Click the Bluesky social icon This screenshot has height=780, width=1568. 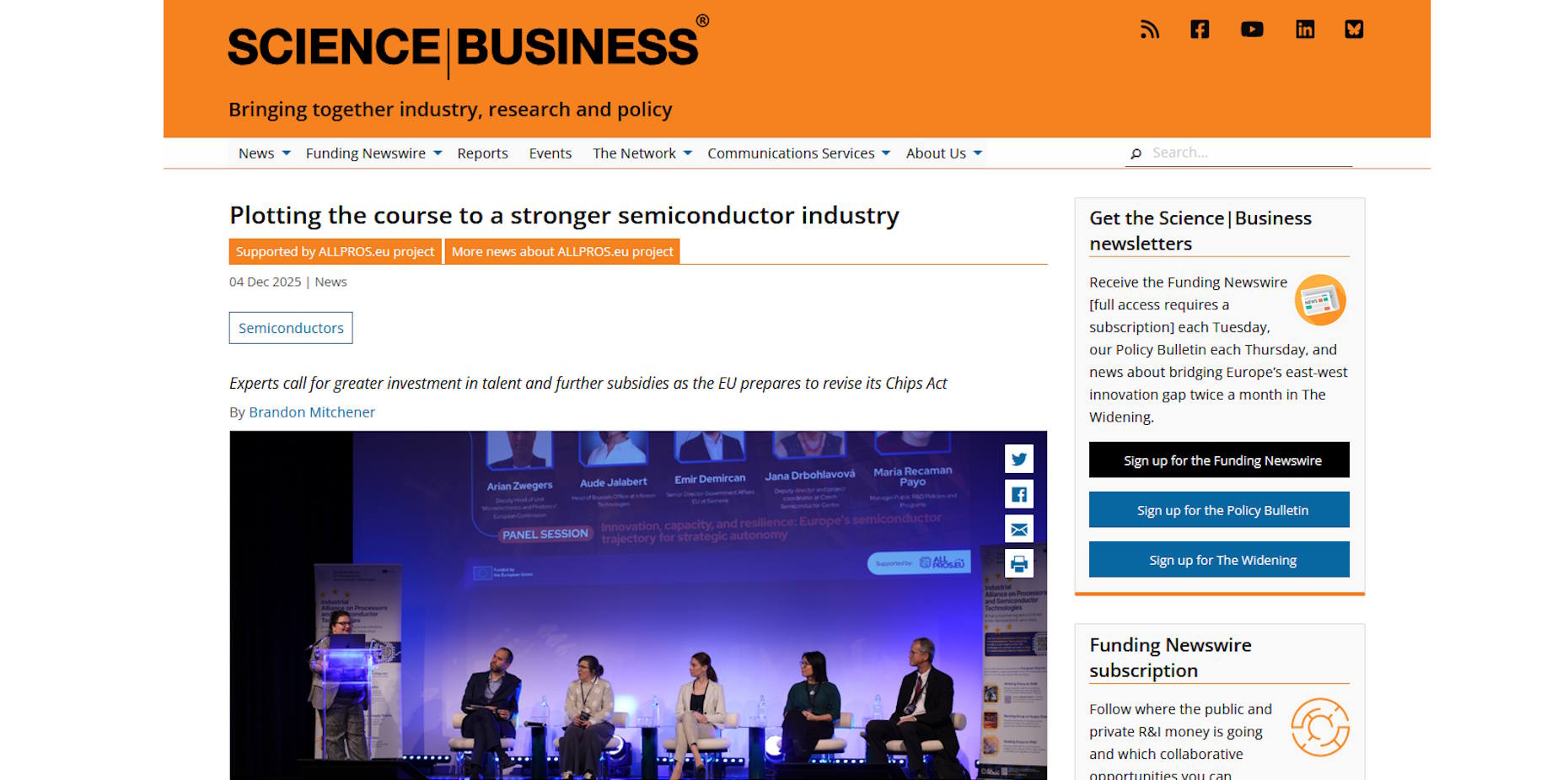click(x=1355, y=30)
